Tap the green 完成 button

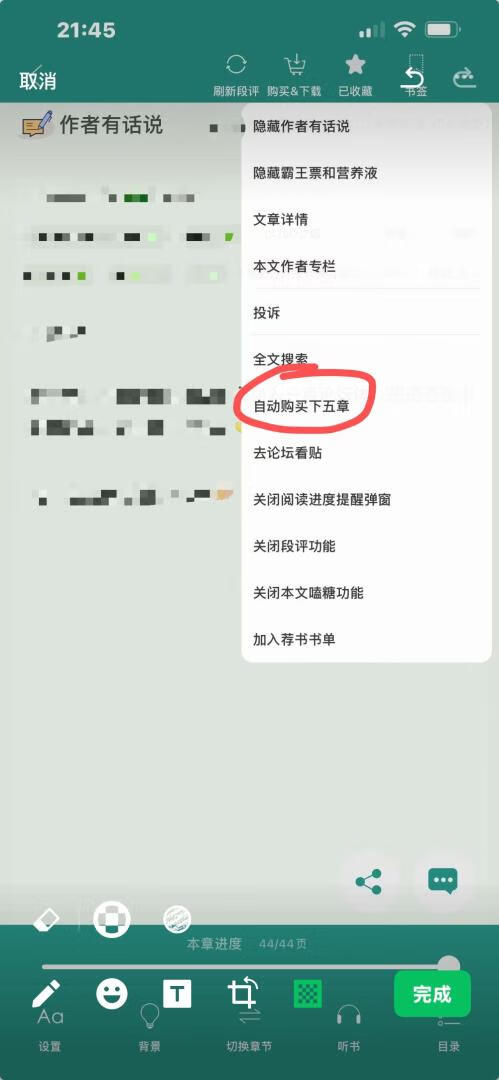tap(432, 994)
